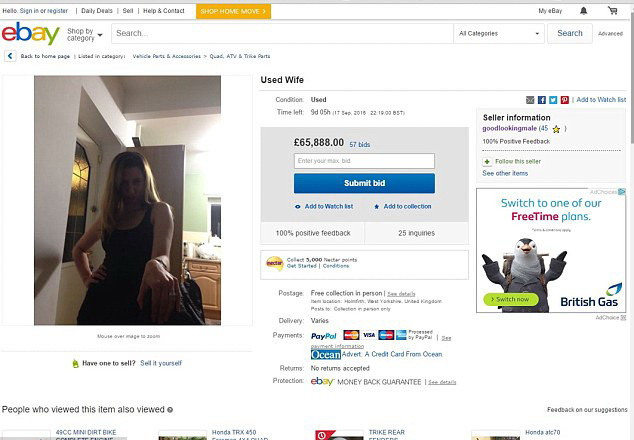This screenshot has height=440, width=634.
Task: Open the shopping cart
Action: (x=612, y=10)
